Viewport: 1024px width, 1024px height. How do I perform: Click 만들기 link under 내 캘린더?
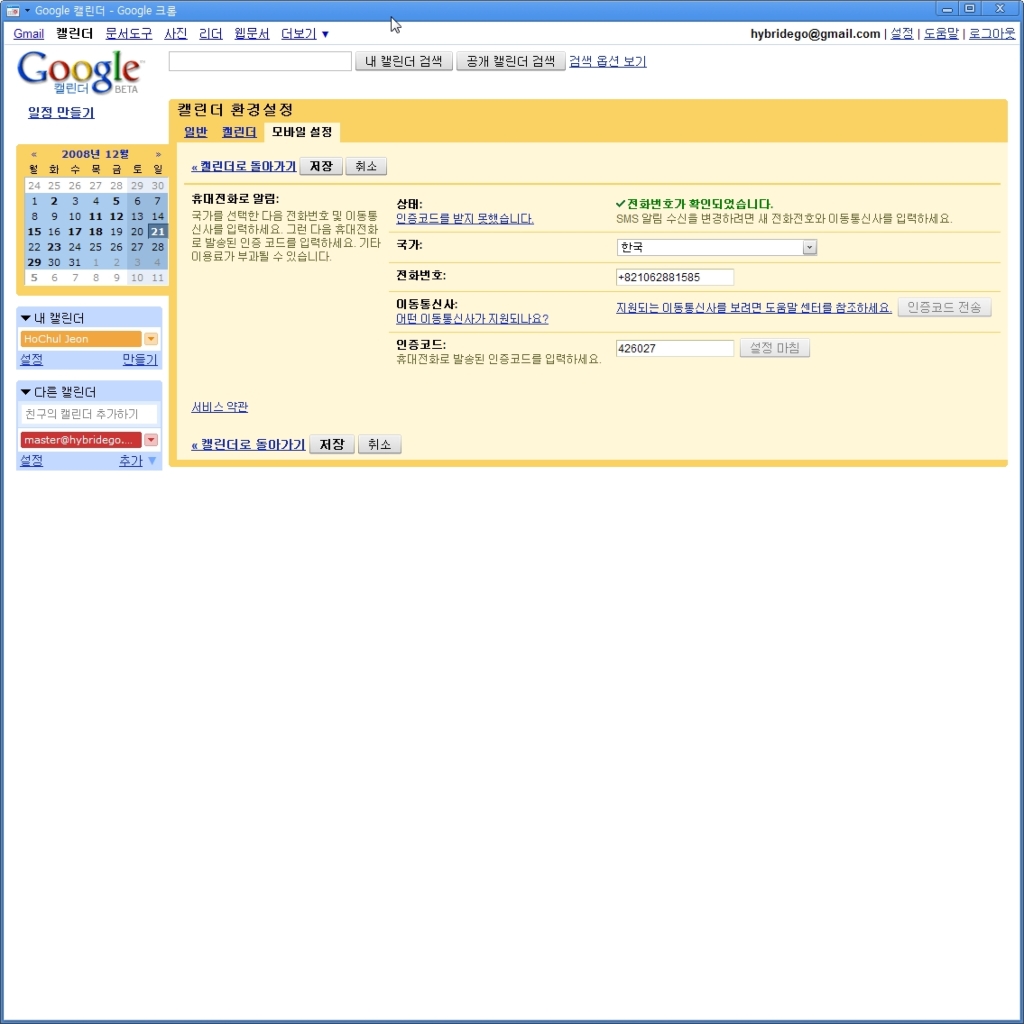pos(140,359)
